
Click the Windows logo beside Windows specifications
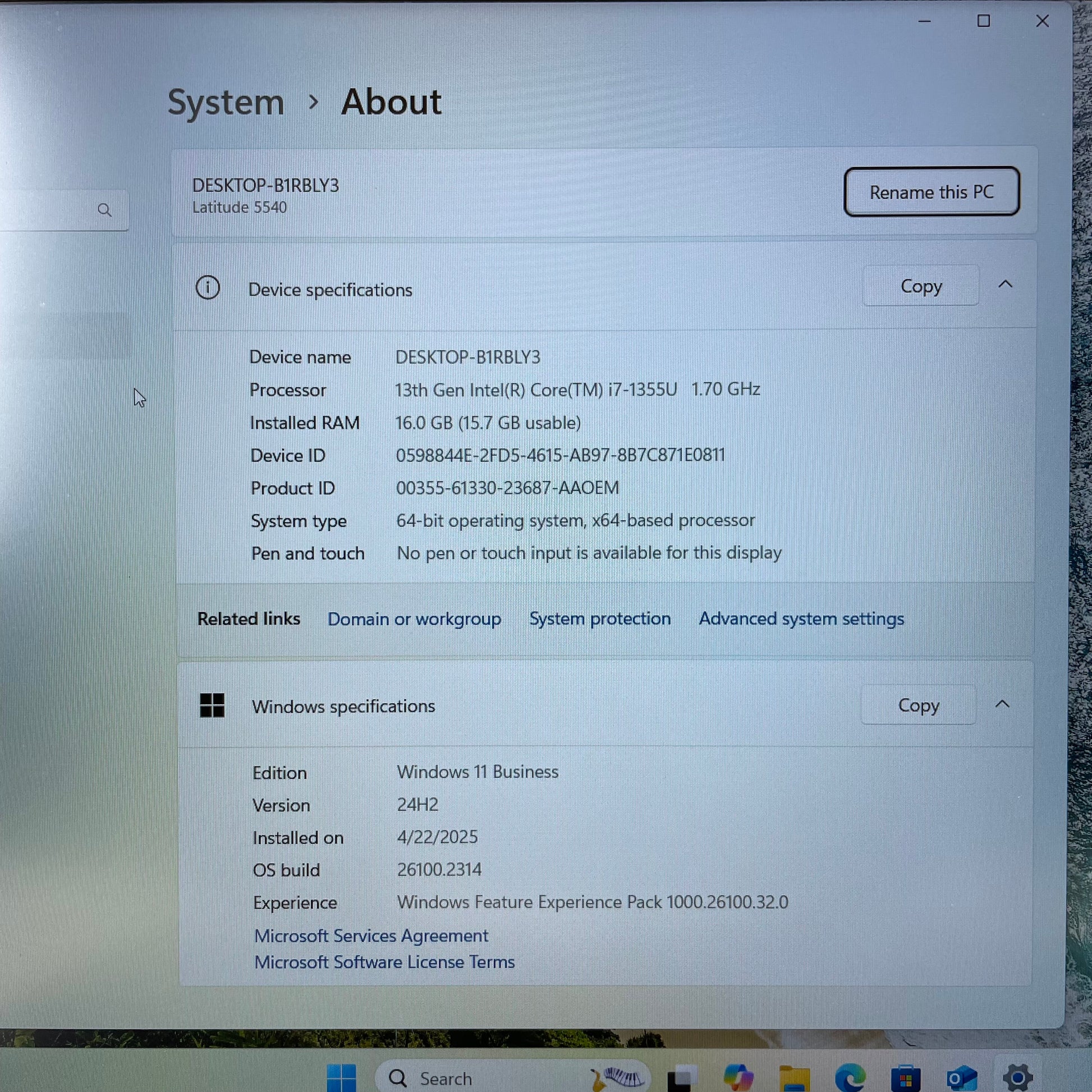point(212,705)
